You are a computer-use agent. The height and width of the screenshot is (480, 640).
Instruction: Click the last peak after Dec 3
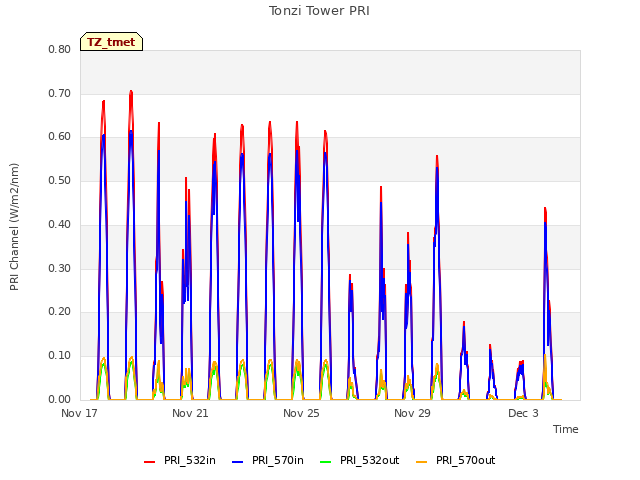tap(545, 209)
